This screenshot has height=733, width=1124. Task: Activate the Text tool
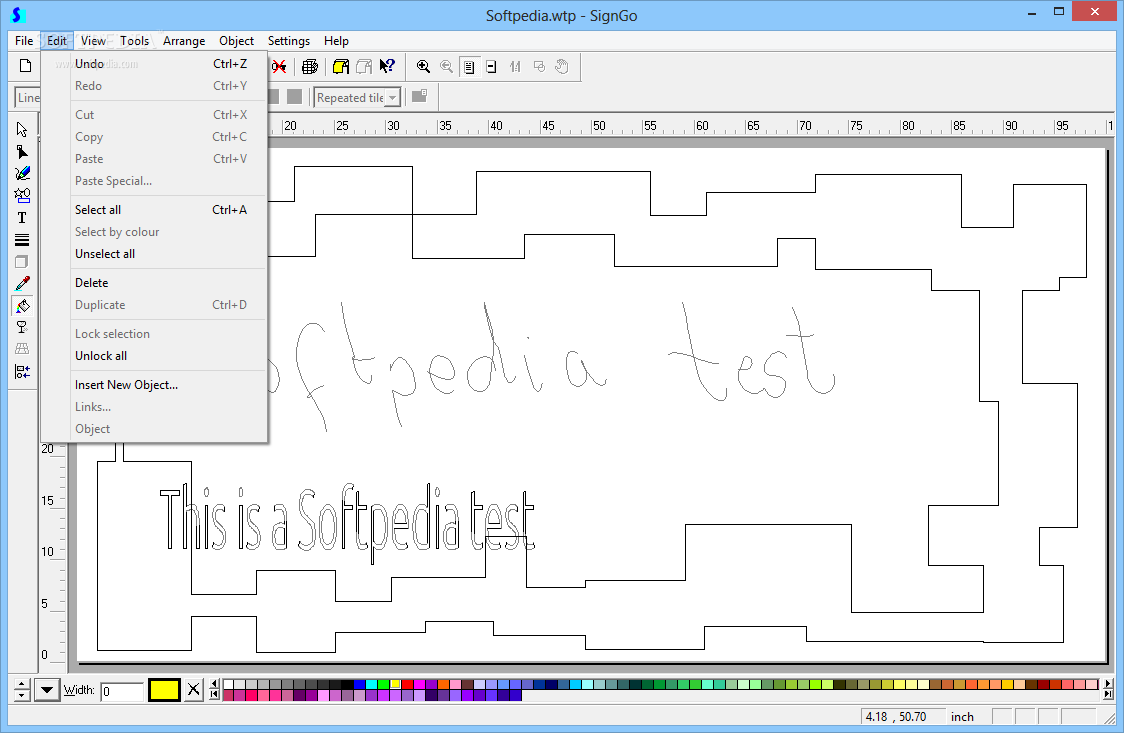[x=22, y=218]
